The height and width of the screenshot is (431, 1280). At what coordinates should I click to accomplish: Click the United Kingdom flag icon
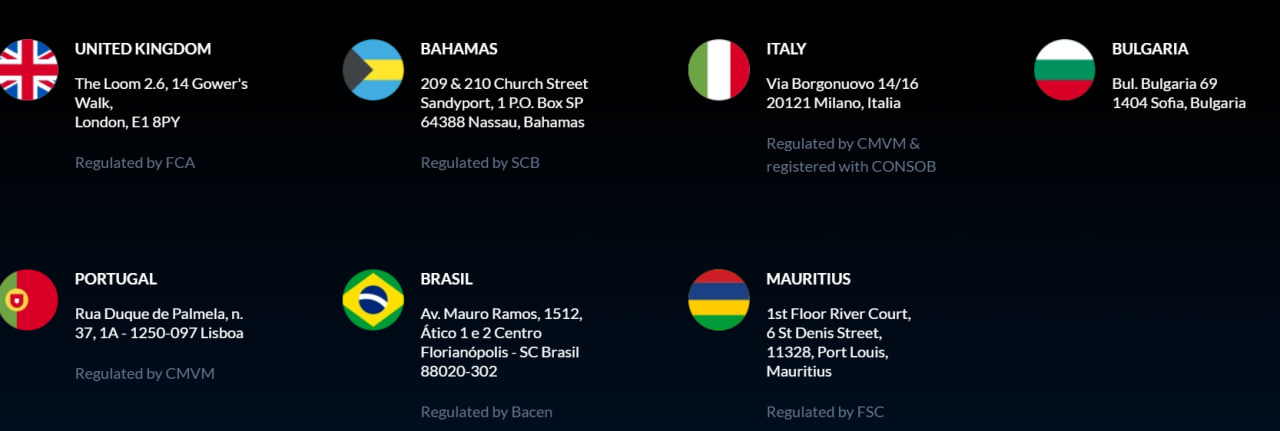click(28, 70)
